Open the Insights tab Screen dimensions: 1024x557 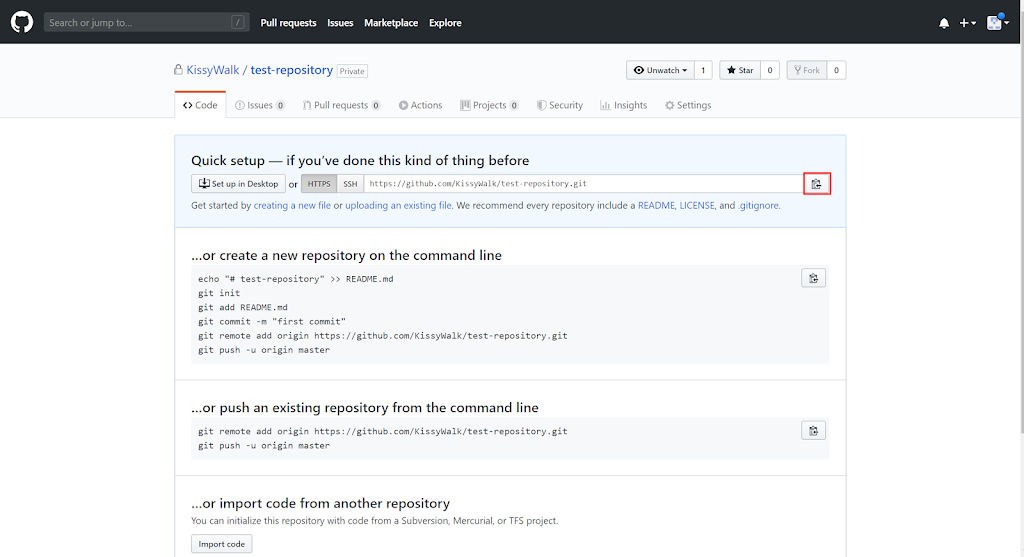pyautogui.click(x=624, y=105)
